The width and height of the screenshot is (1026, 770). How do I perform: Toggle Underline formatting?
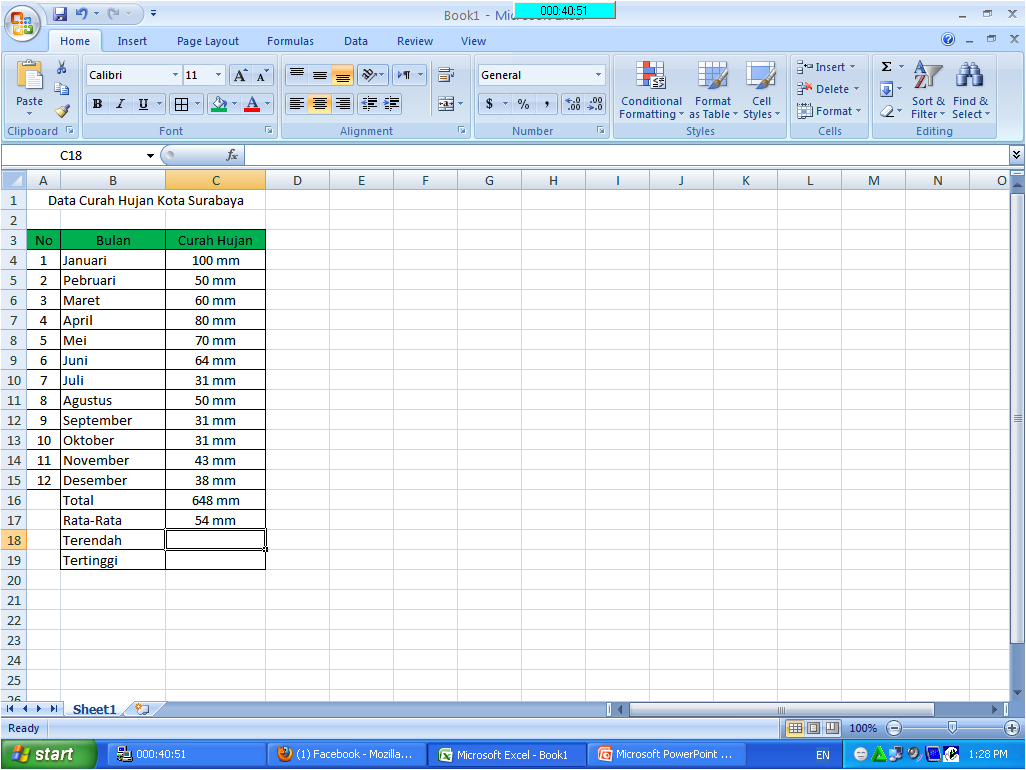point(143,104)
